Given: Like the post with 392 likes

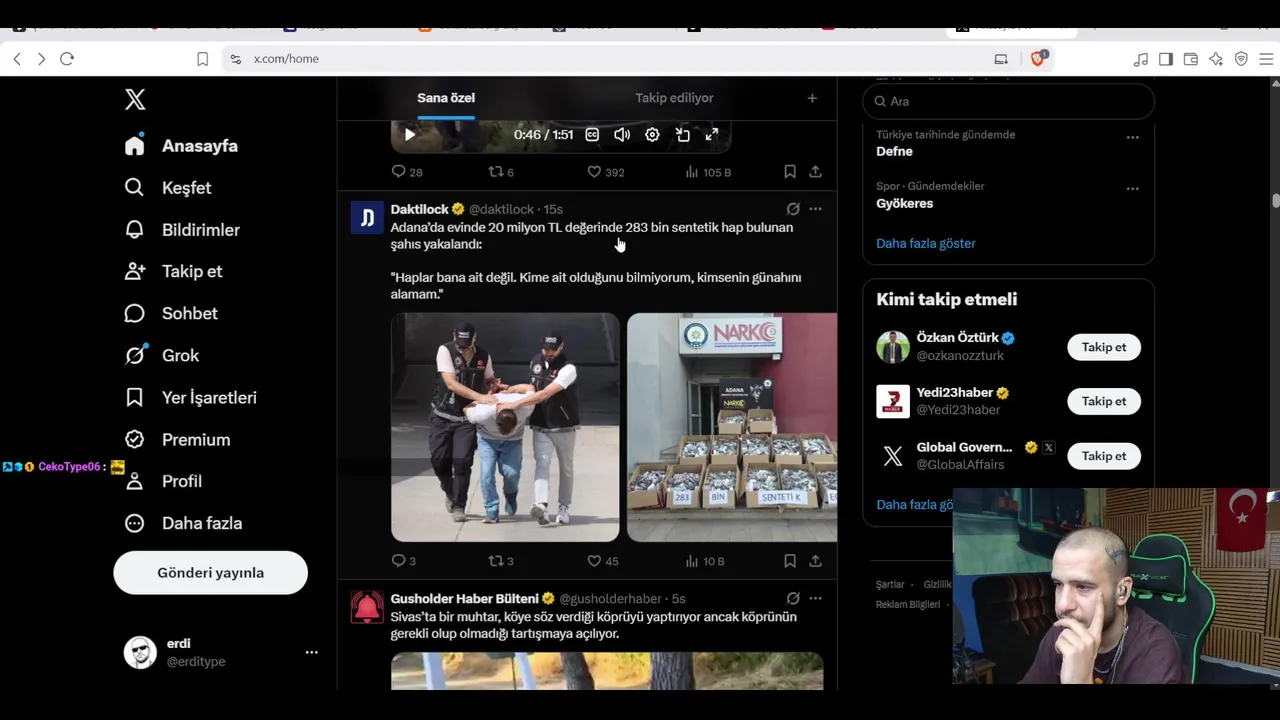Looking at the screenshot, I should coord(605,172).
